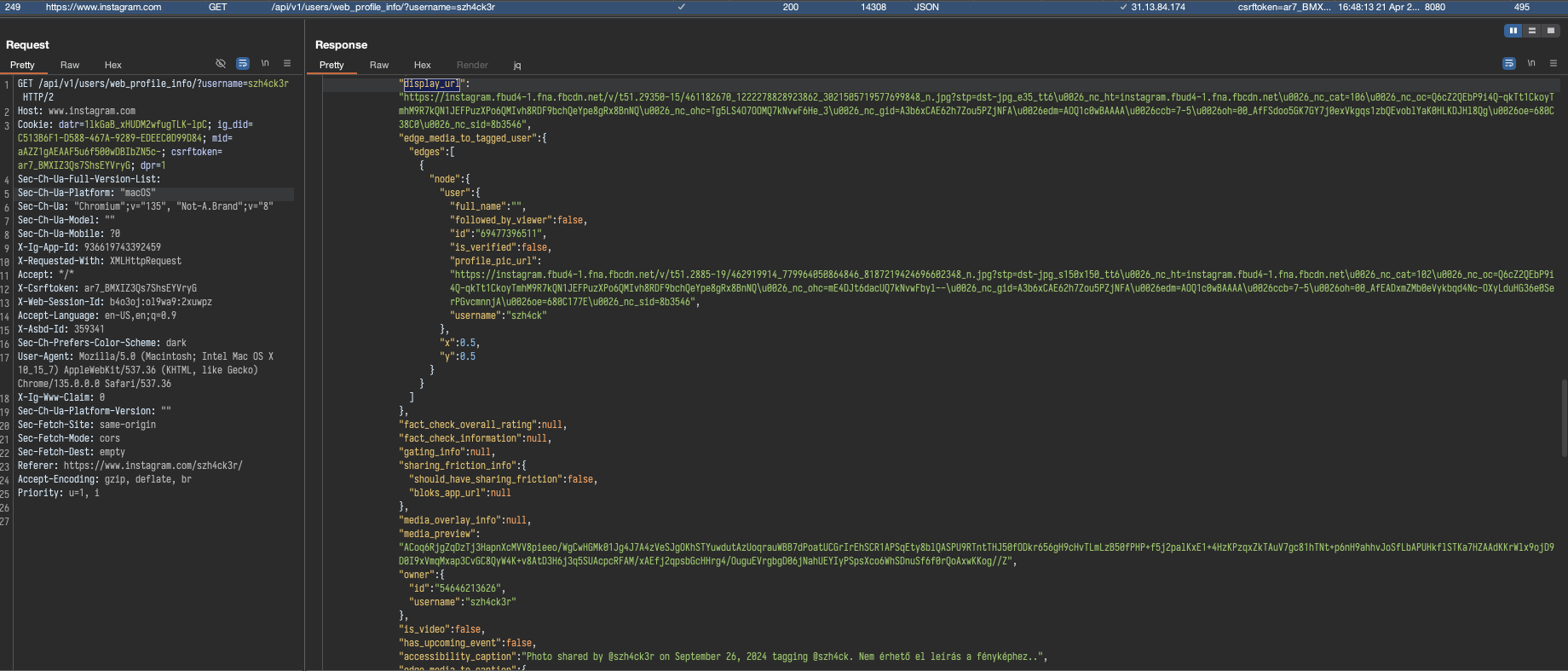This screenshot has width=1568, height=671.
Task: Click "sharing_friction_info" key in Response
Action: [x=459, y=466]
